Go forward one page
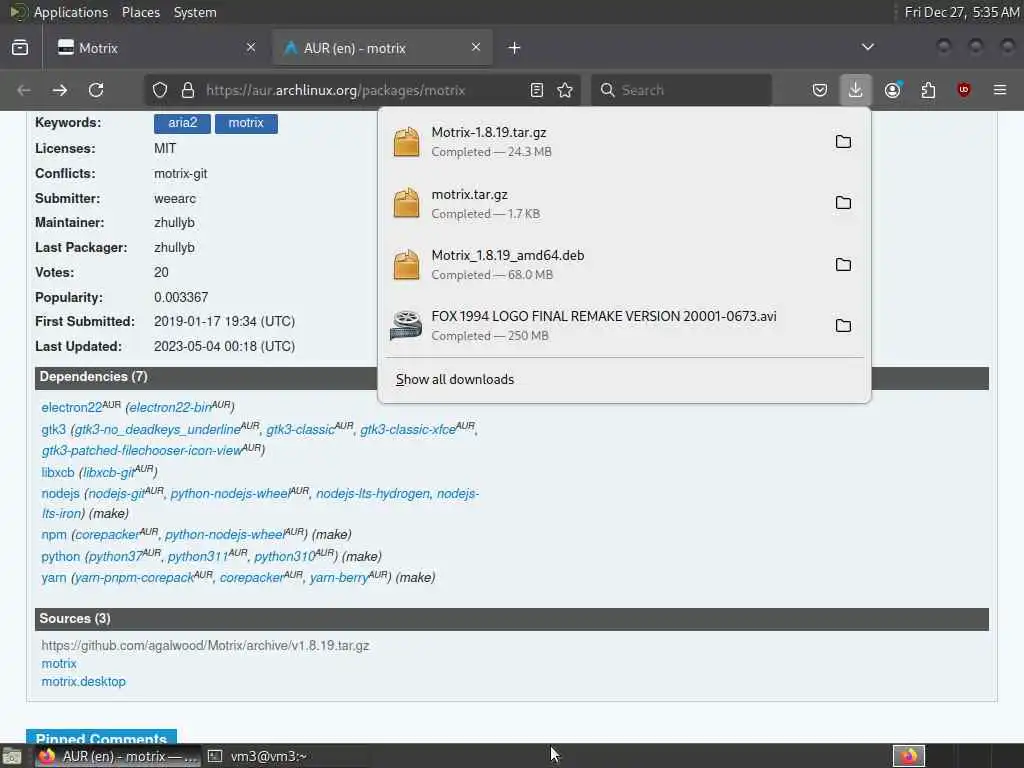The width and height of the screenshot is (1024, 768). pyautogui.click(x=60, y=90)
